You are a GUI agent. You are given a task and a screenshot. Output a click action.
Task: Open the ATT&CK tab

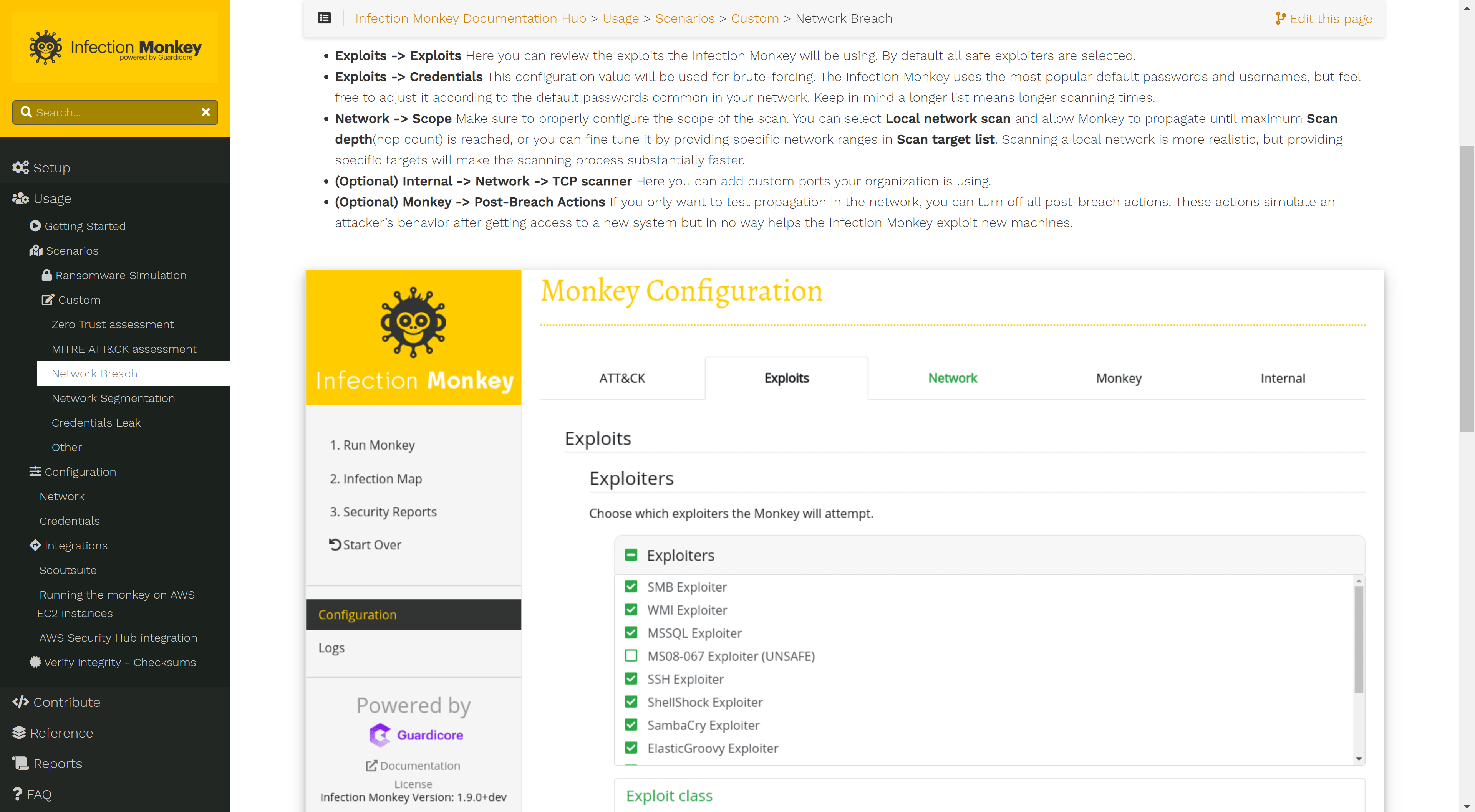[x=622, y=378]
